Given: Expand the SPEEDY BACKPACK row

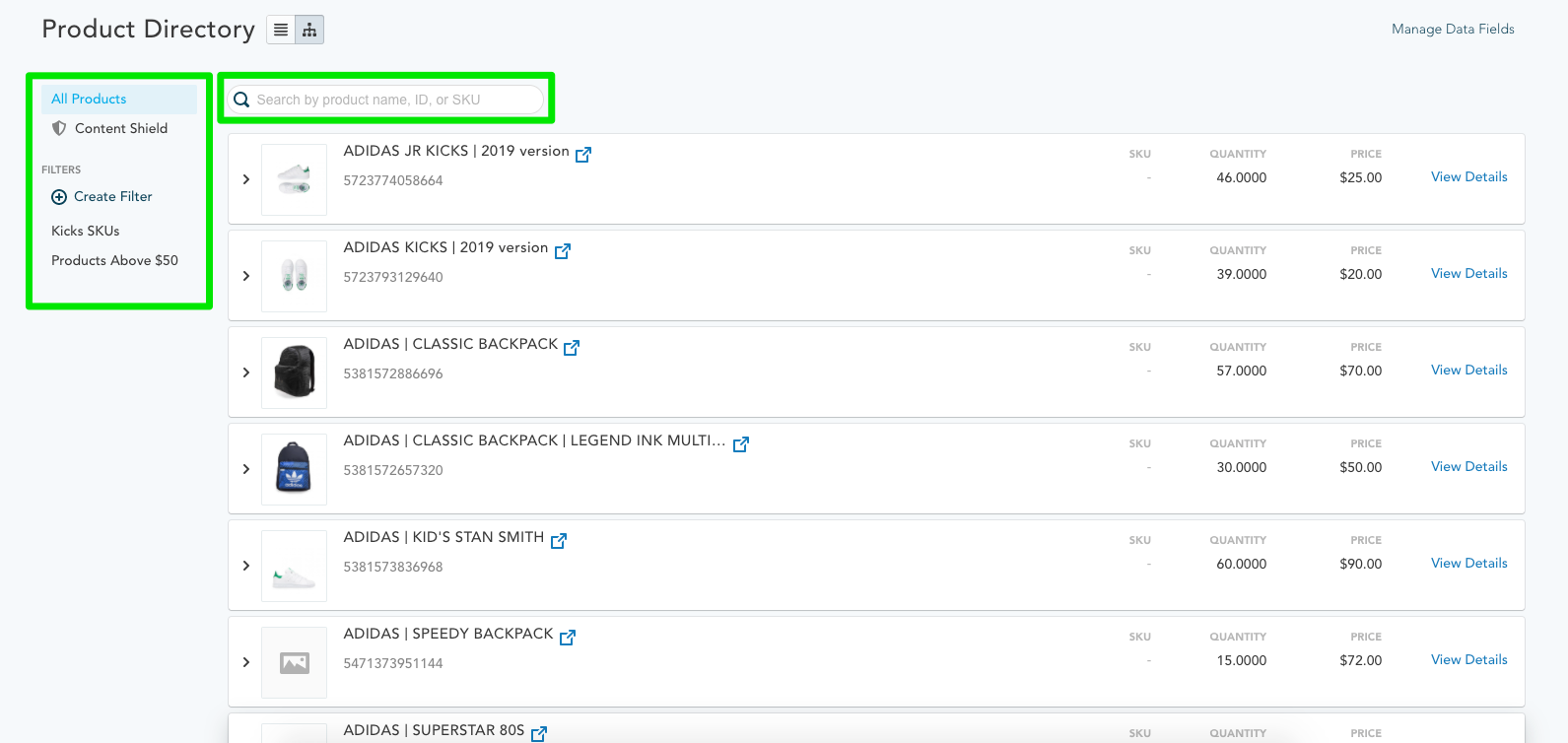Looking at the screenshot, I should click(246, 662).
